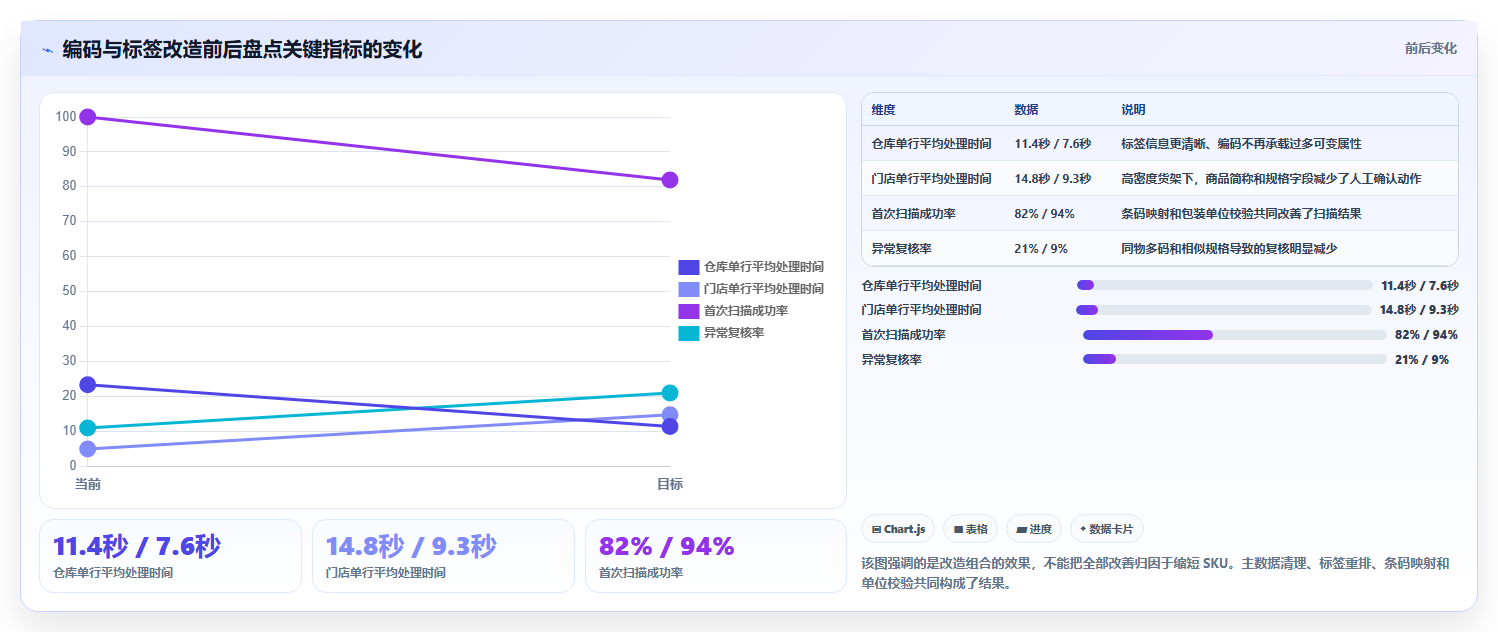Click the 100 y-axis tick label
This screenshot has width=1498, height=632.
tap(66, 117)
